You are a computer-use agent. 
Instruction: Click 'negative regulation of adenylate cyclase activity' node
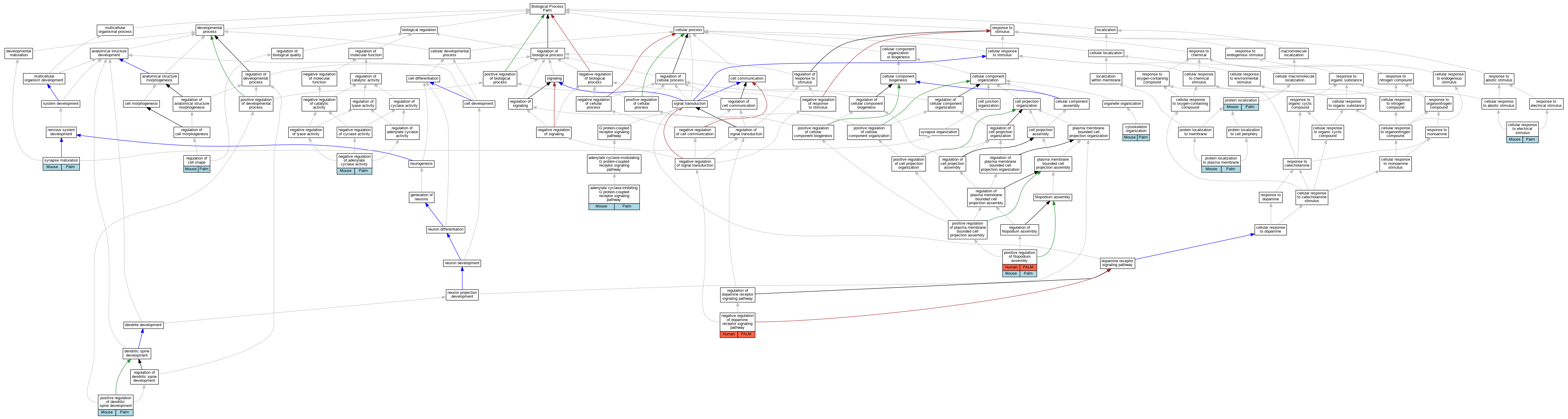[354, 164]
